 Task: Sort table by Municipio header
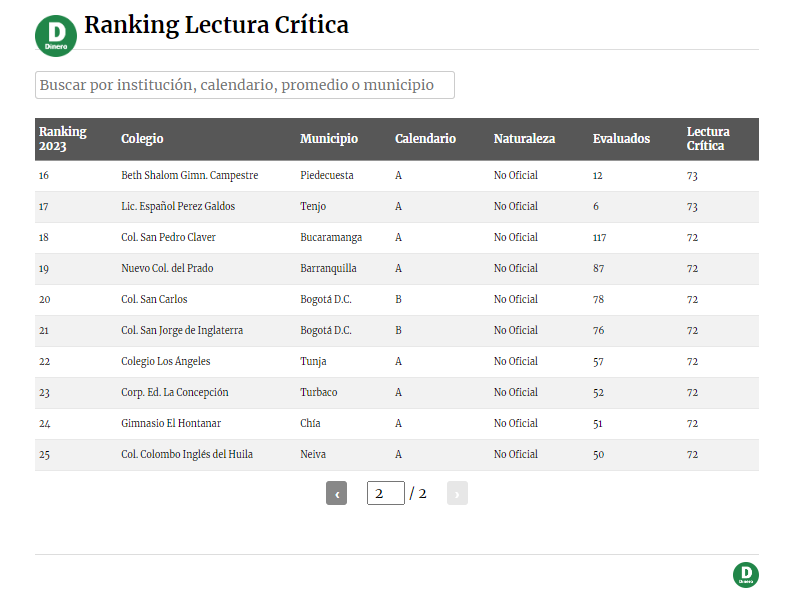[329, 139]
